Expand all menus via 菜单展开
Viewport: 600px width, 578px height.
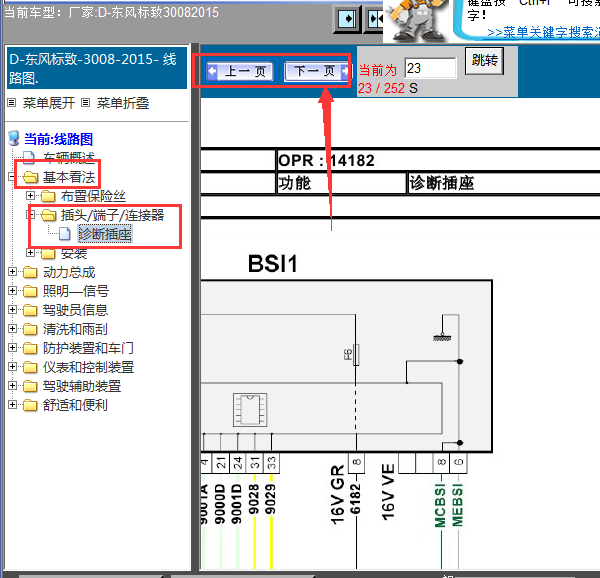tap(48, 103)
